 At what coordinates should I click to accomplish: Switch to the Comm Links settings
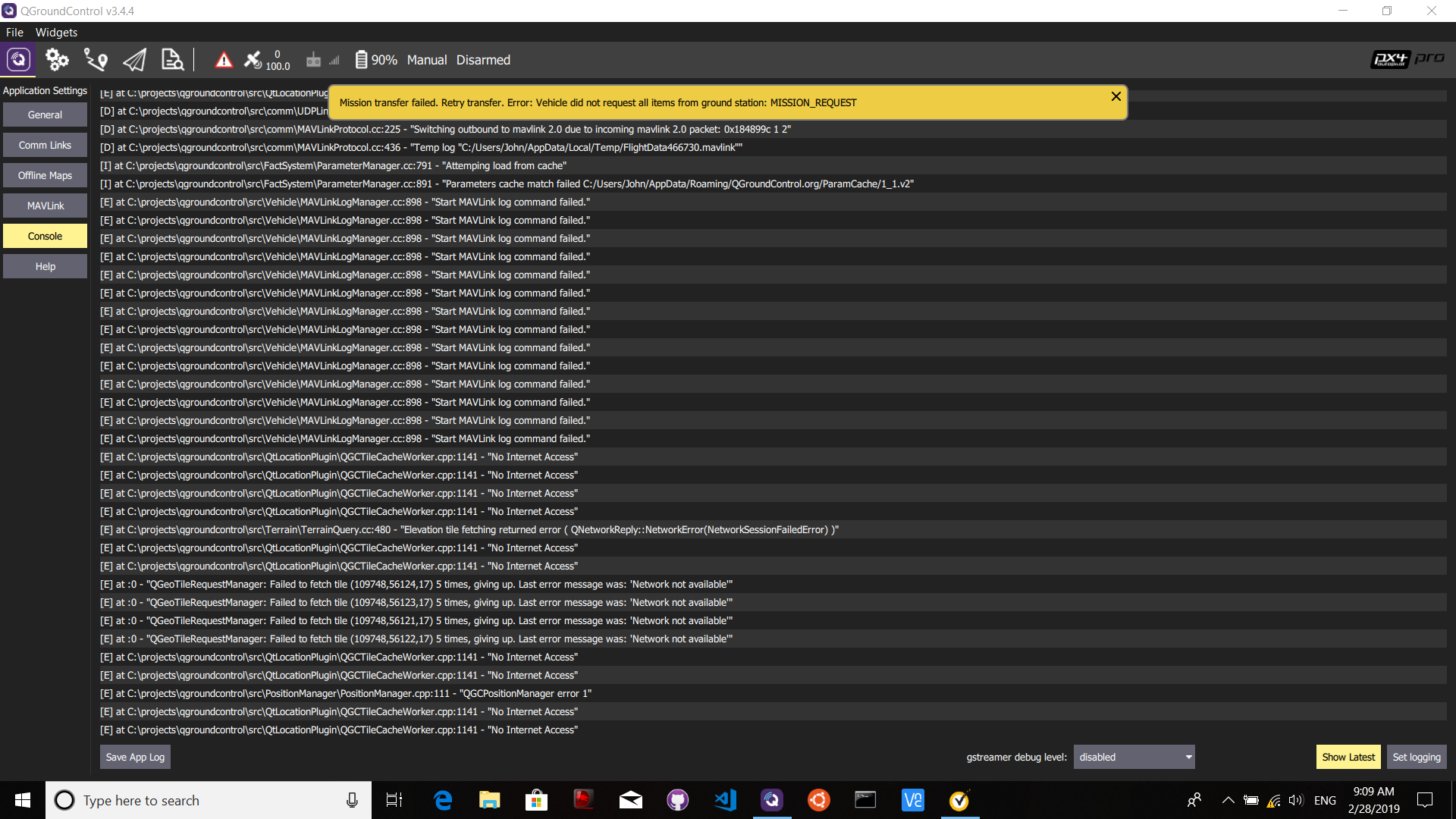pos(45,144)
